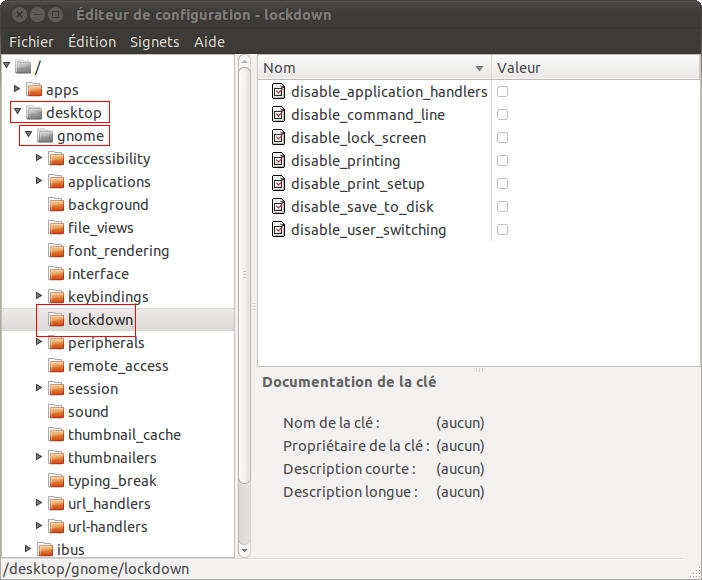
Task: Click the typing_break folder icon
Action: coord(56,481)
